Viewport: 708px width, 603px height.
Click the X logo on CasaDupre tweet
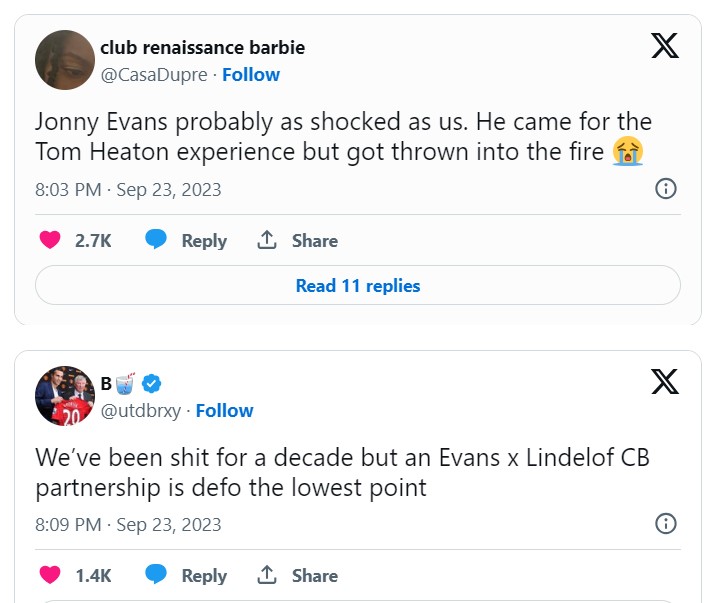coord(665,46)
